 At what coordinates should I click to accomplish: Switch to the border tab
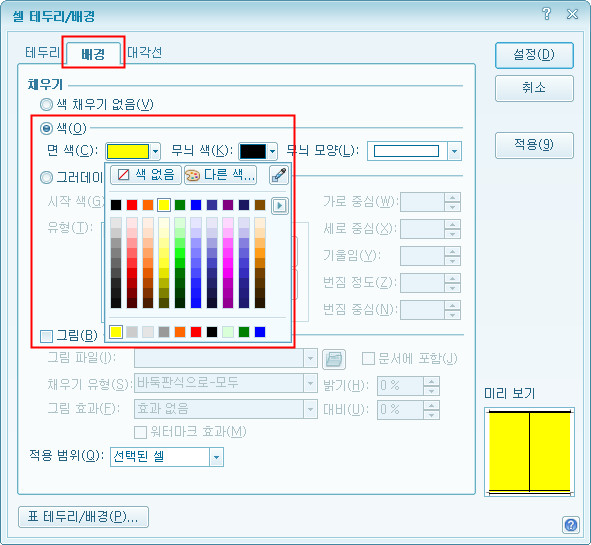click(43, 52)
